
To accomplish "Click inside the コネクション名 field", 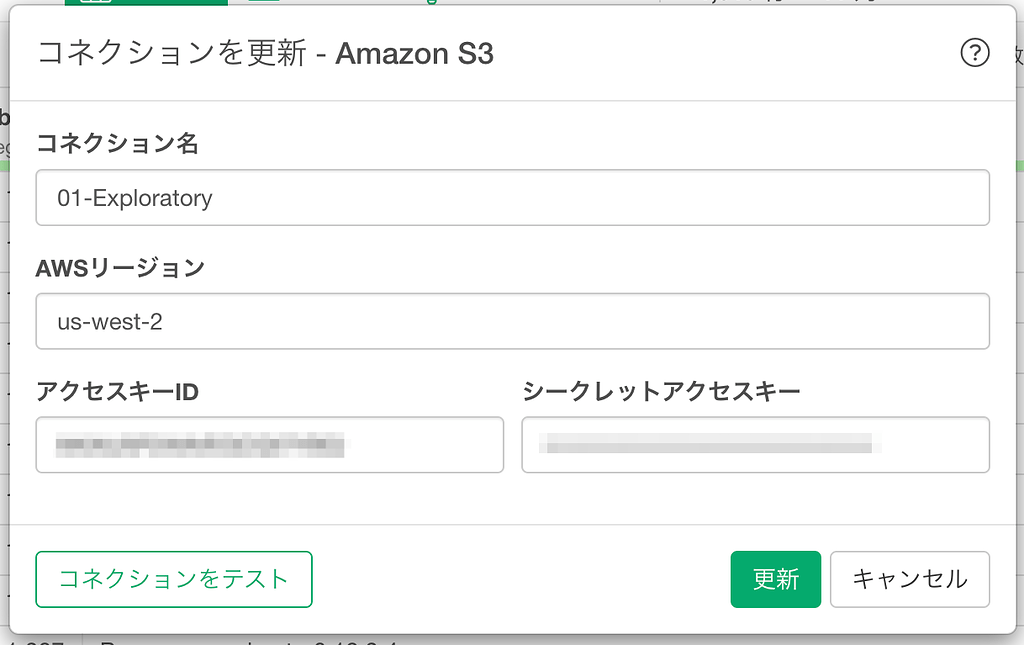I will pos(512,197).
